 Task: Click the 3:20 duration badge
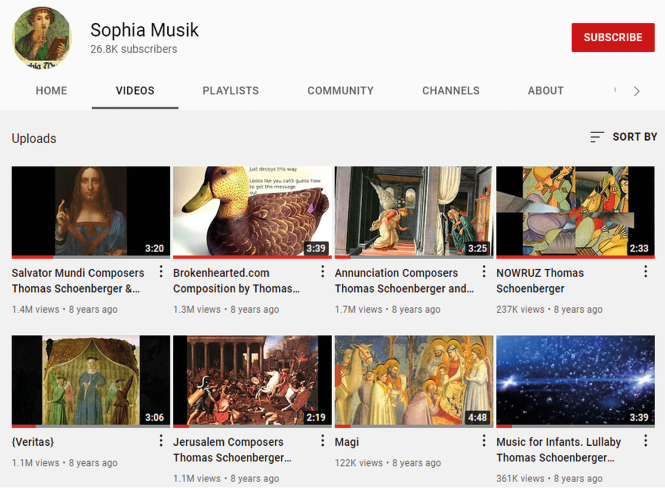[x=154, y=248]
